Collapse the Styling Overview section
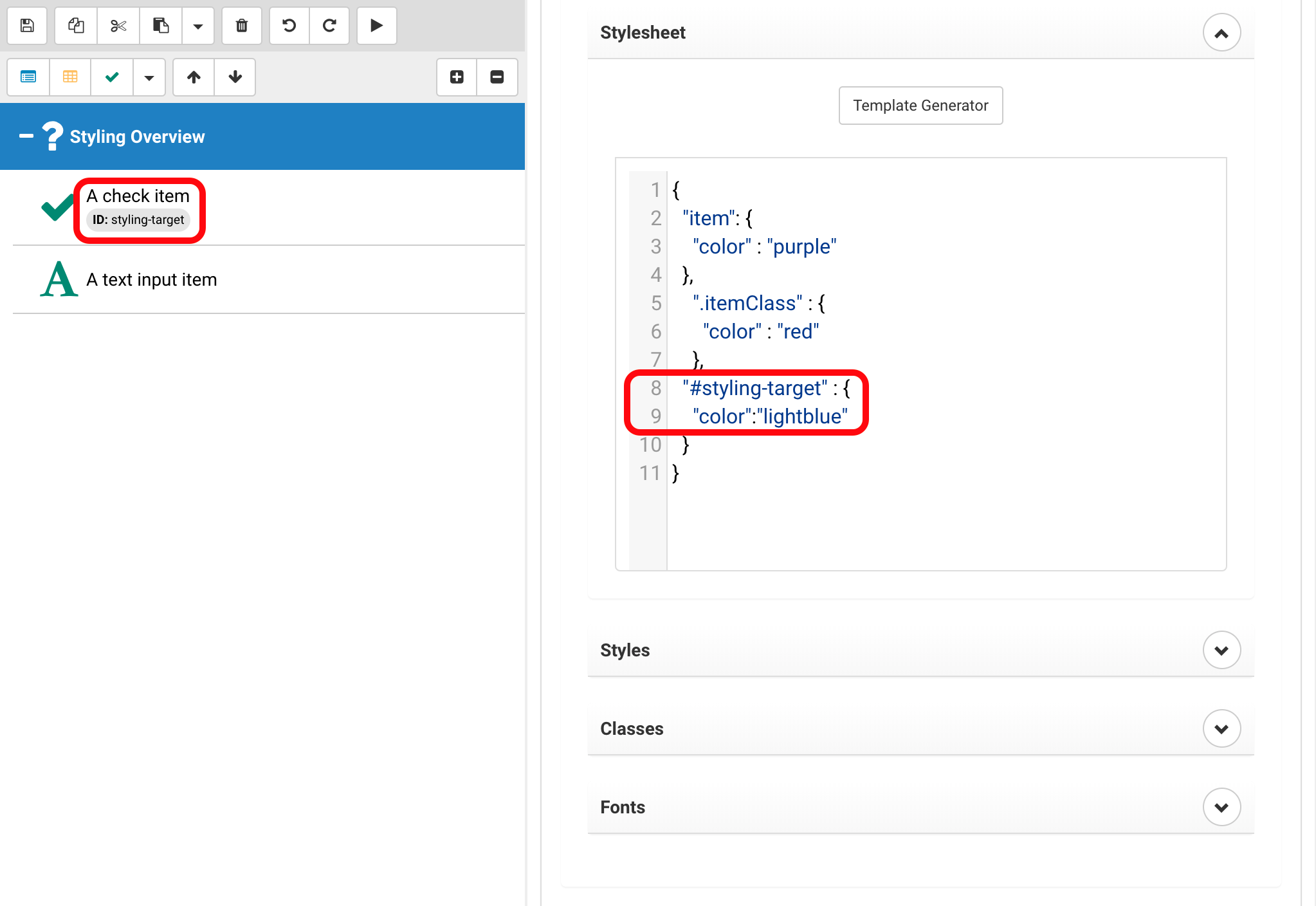1316x906 pixels. pos(26,136)
